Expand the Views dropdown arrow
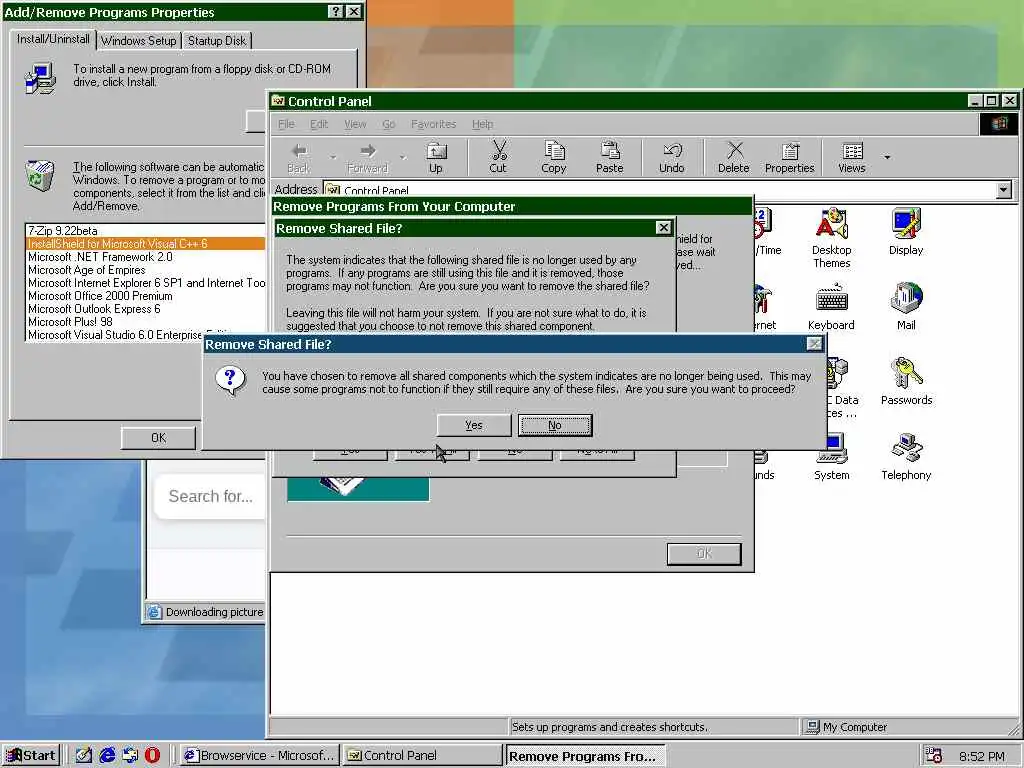Image resolution: width=1024 pixels, height=768 pixels. (887, 157)
